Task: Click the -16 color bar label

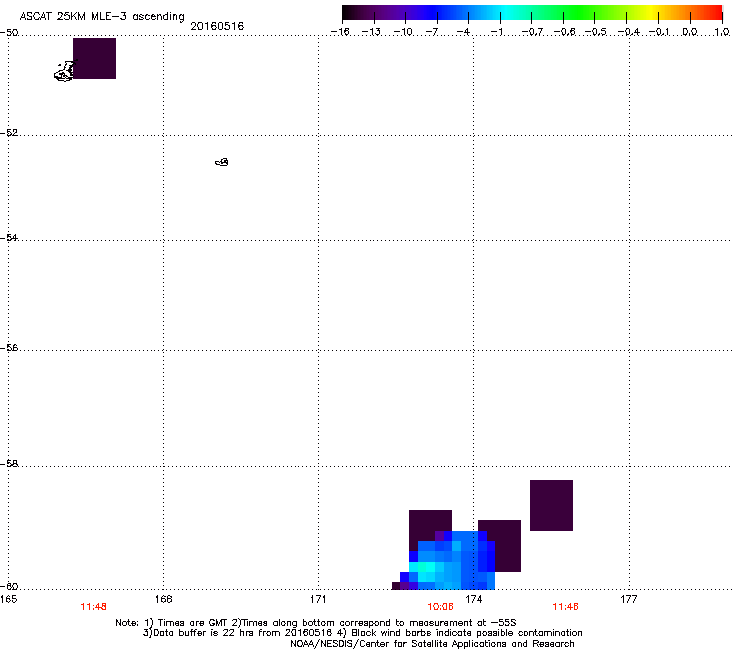Action: click(x=340, y=32)
